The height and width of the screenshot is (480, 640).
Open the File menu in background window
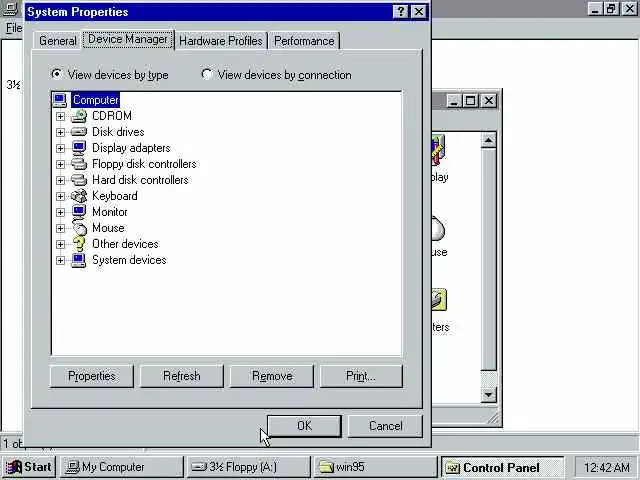(13, 28)
